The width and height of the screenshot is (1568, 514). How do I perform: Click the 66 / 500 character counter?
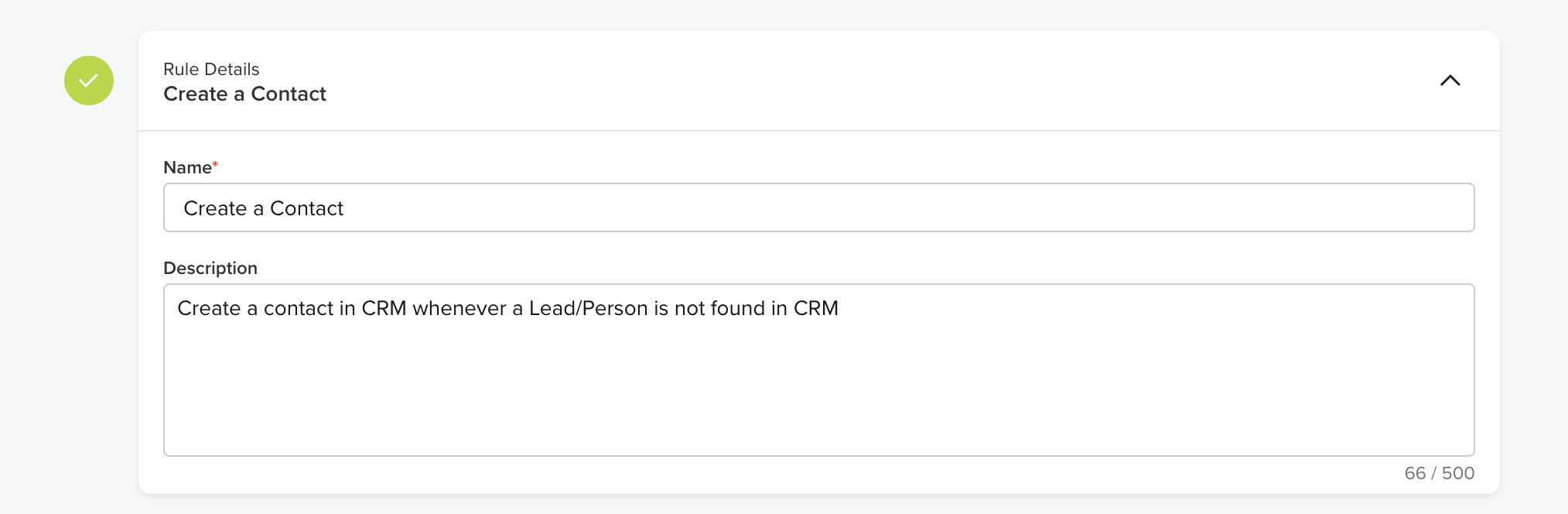tap(1439, 473)
